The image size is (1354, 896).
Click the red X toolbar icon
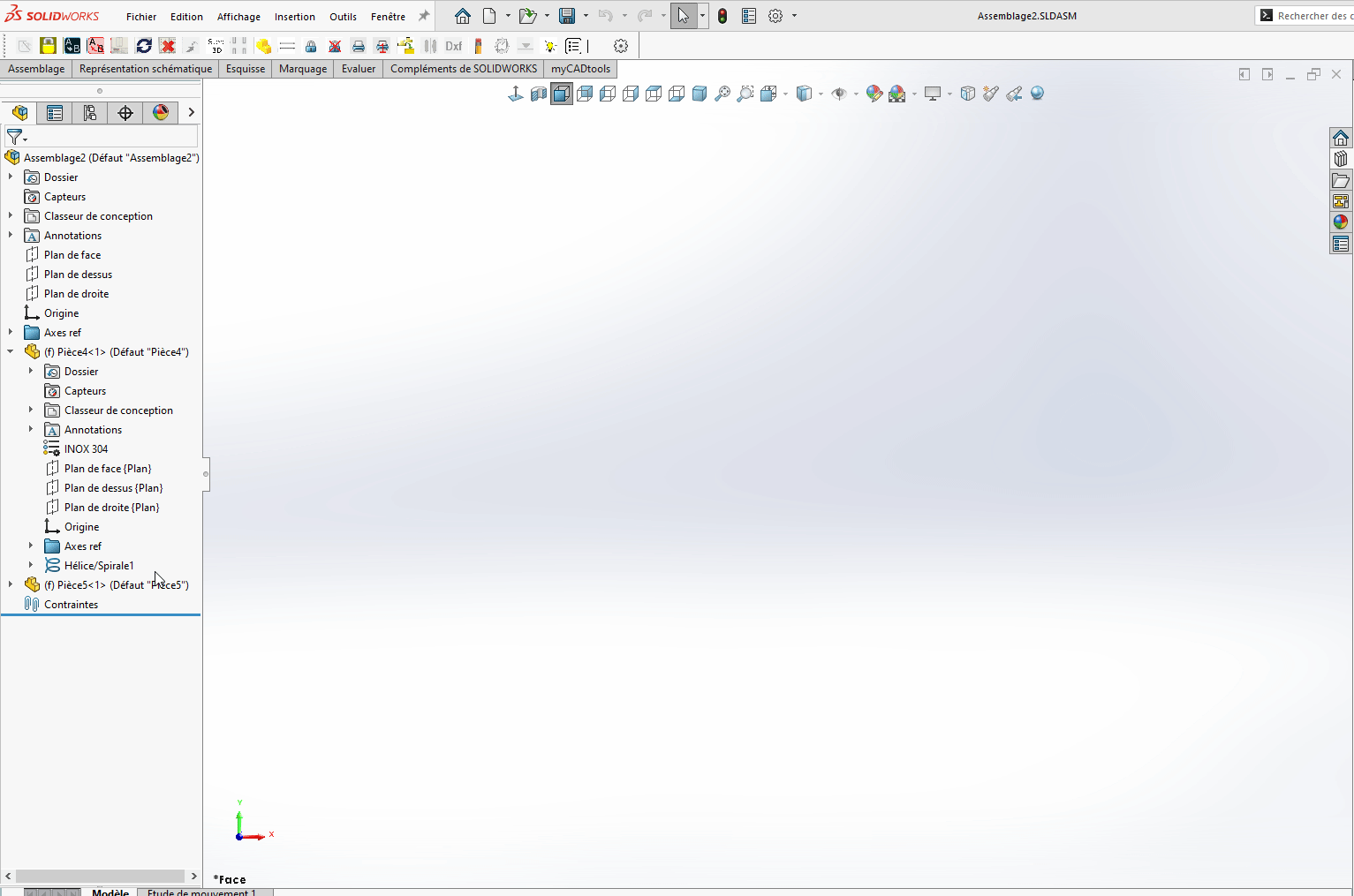[168, 46]
